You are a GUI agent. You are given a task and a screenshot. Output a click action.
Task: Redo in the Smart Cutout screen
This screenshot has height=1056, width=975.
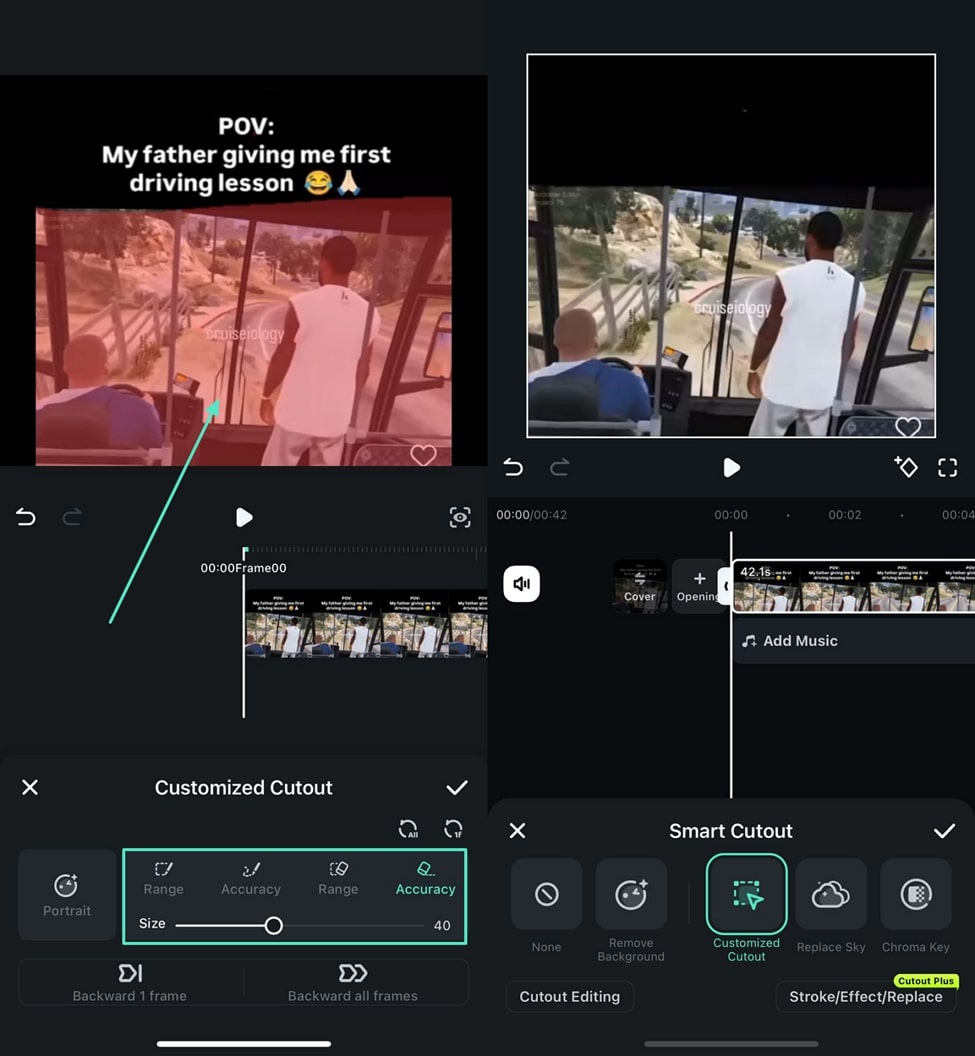coord(560,467)
